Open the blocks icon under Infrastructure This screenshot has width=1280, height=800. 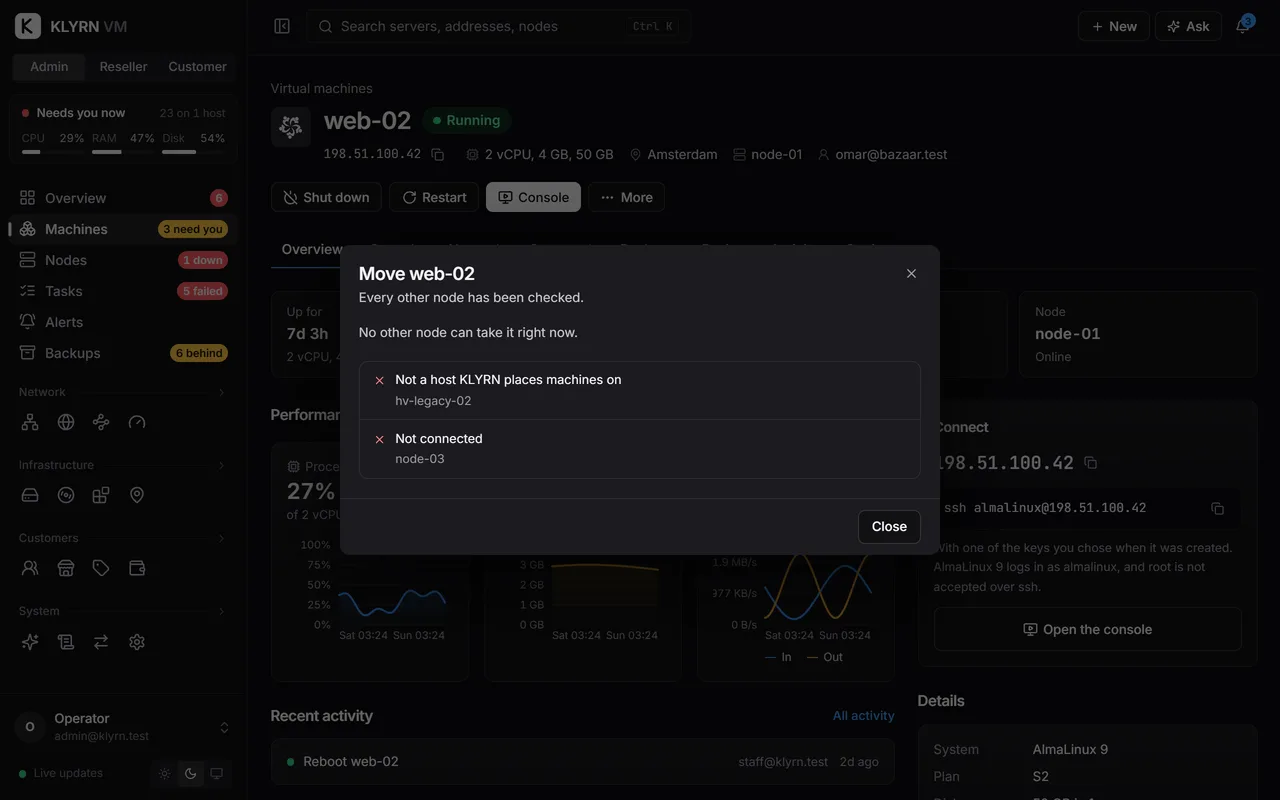click(101, 495)
